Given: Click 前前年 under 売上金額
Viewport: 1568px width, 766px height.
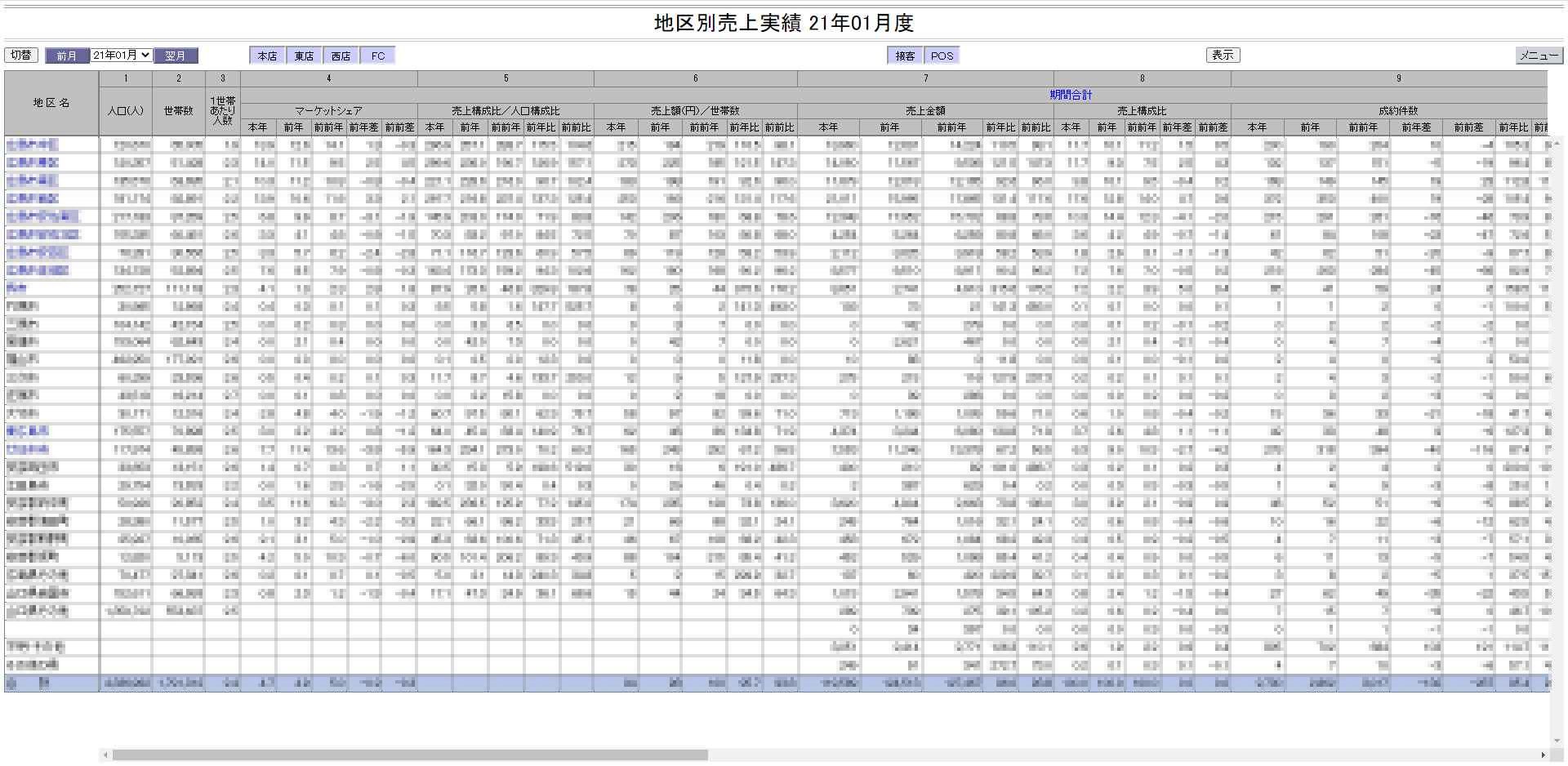Looking at the screenshot, I should point(951,127).
